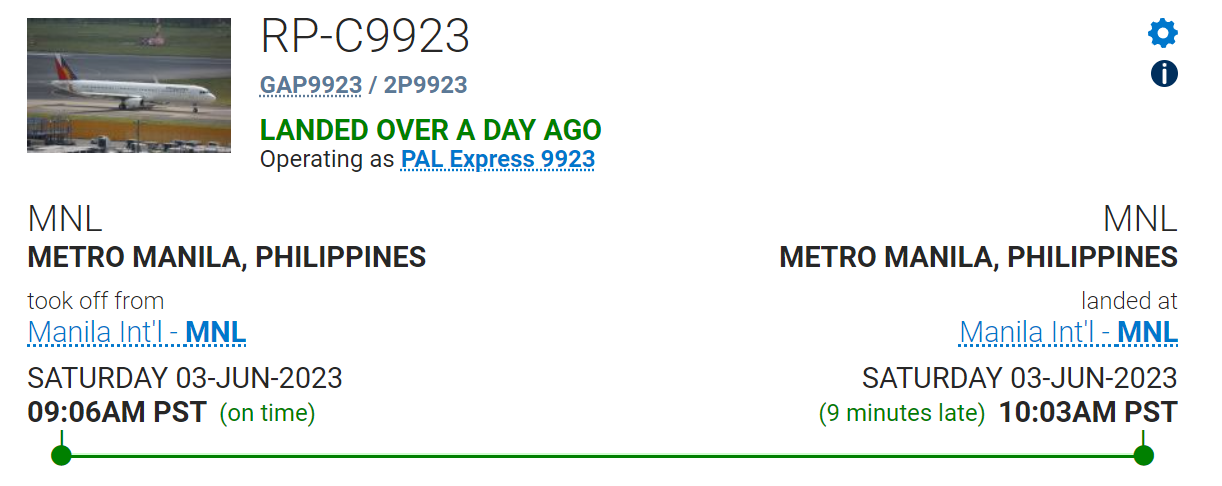Open the origin Manila Int'l - MNL link
The image size is (1222, 486).
point(136,332)
